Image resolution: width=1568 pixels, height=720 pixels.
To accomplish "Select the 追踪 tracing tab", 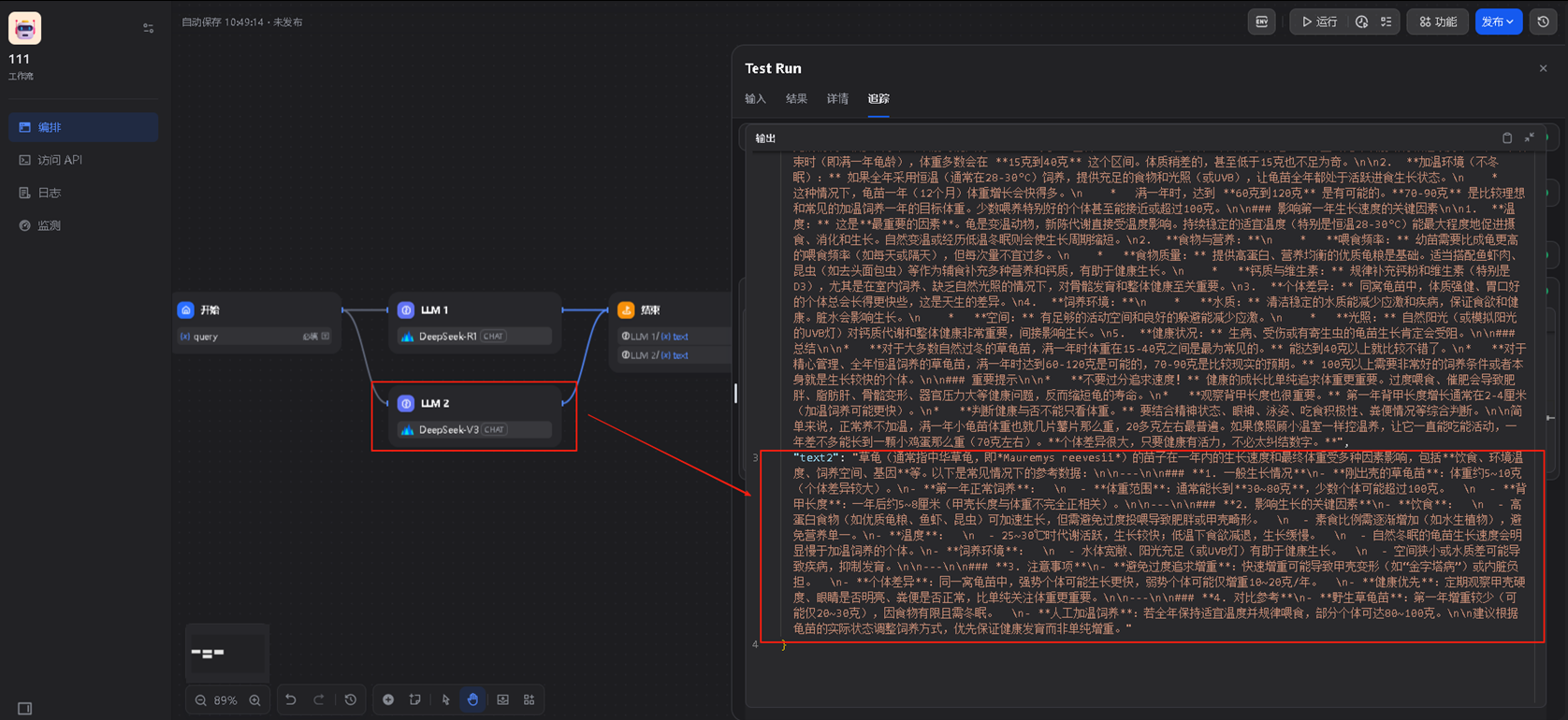I will [x=878, y=98].
